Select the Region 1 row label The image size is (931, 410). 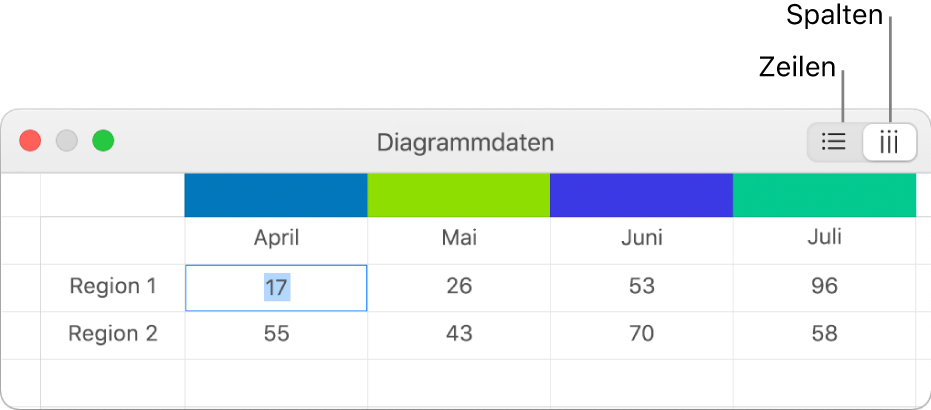[113, 287]
